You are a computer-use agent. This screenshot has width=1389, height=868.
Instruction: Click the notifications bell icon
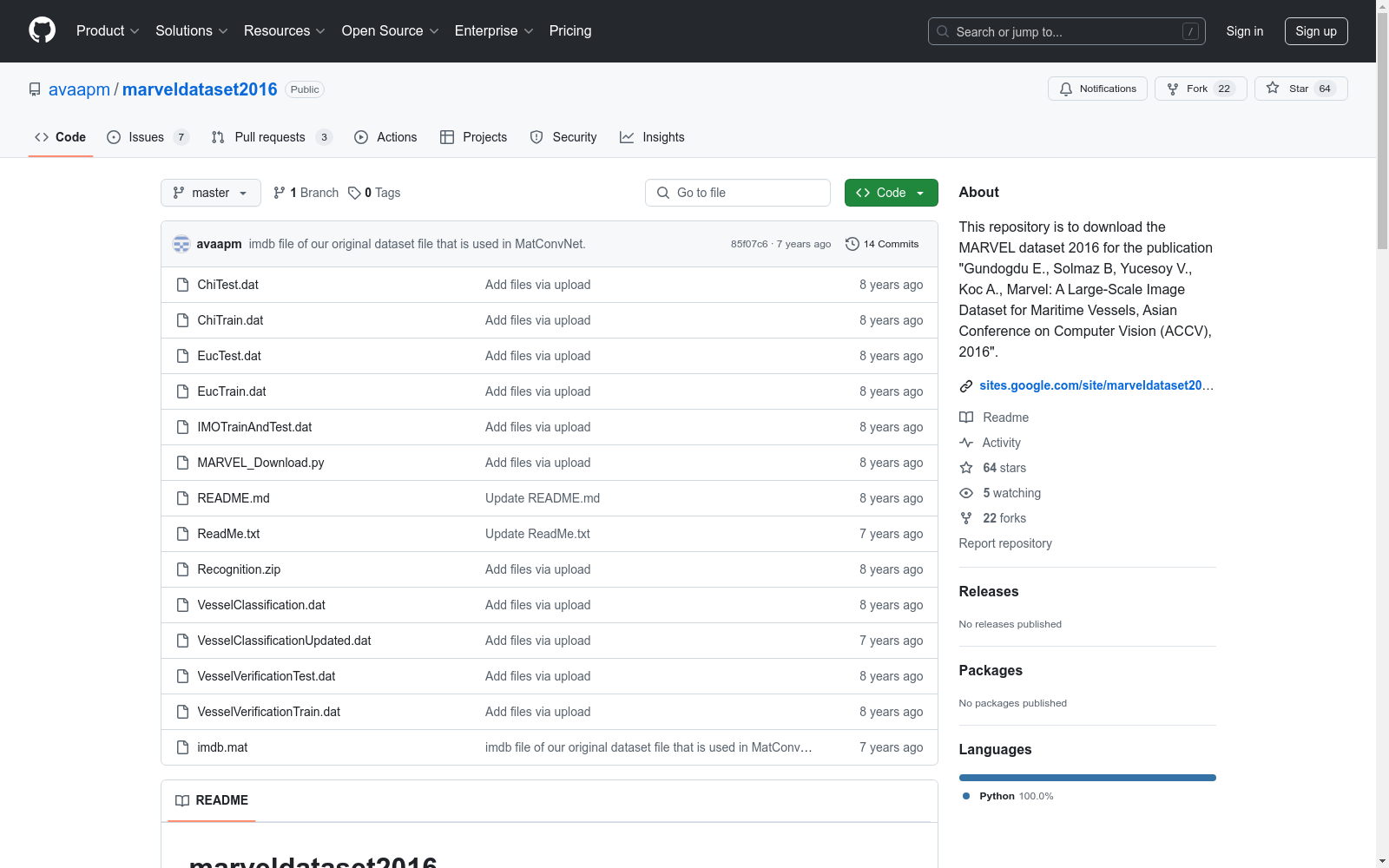(x=1066, y=89)
